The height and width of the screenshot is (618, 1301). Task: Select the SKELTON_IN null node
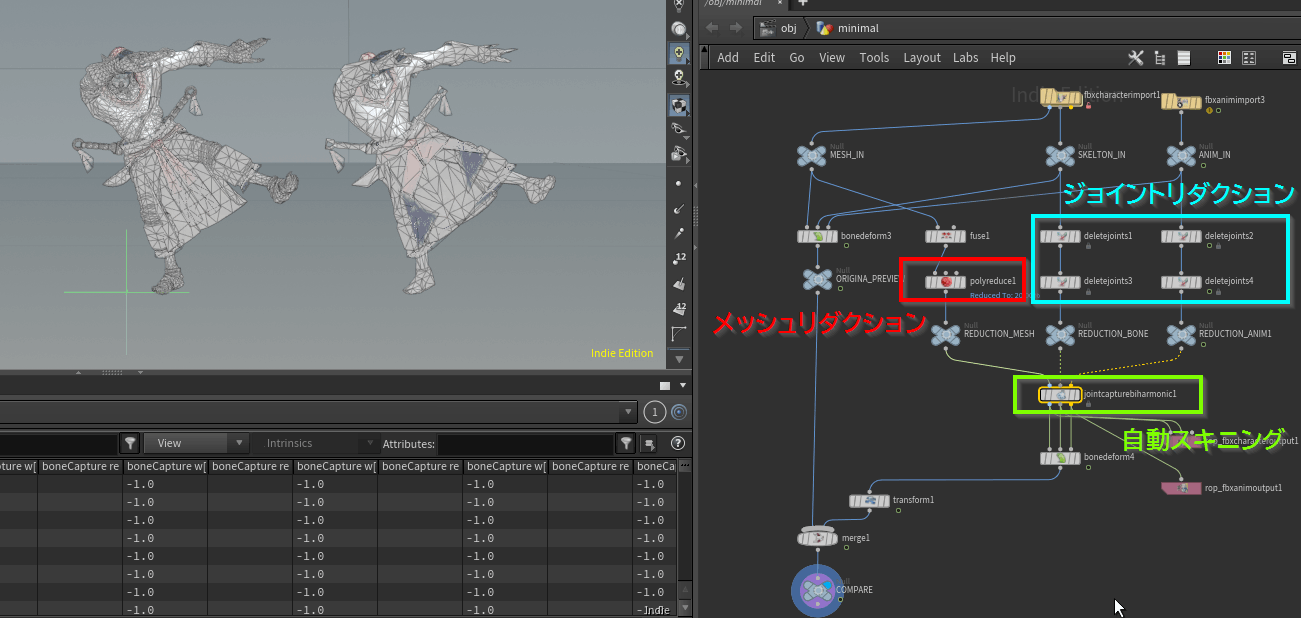point(1060,156)
